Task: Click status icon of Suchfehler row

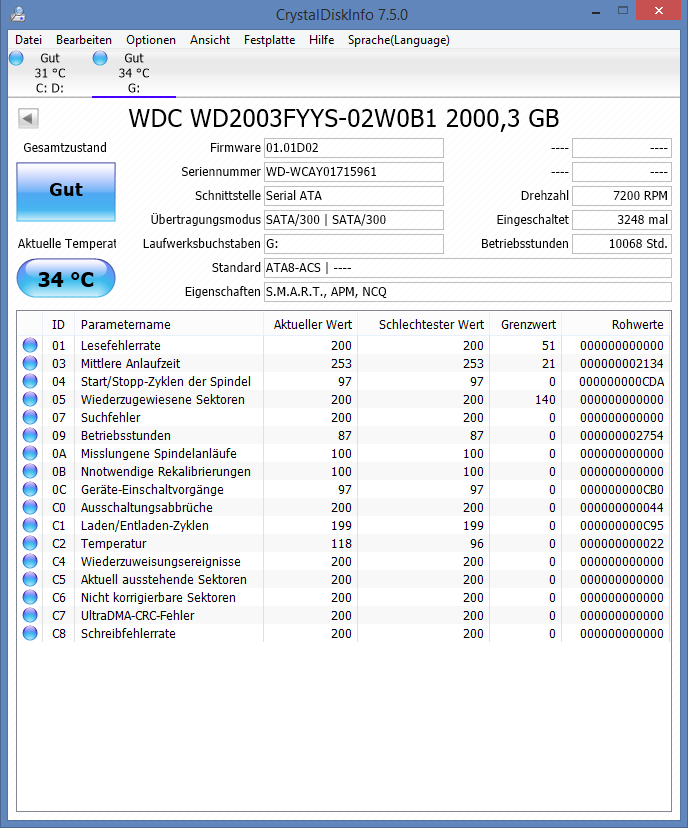Action: coord(30,417)
